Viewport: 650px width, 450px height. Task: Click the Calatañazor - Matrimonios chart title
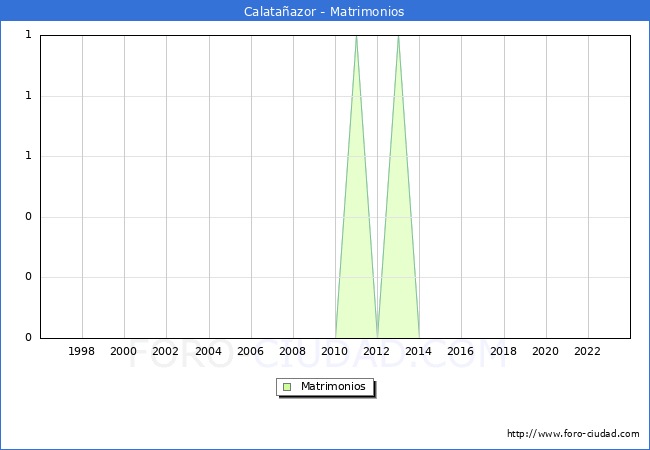[324, 12]
